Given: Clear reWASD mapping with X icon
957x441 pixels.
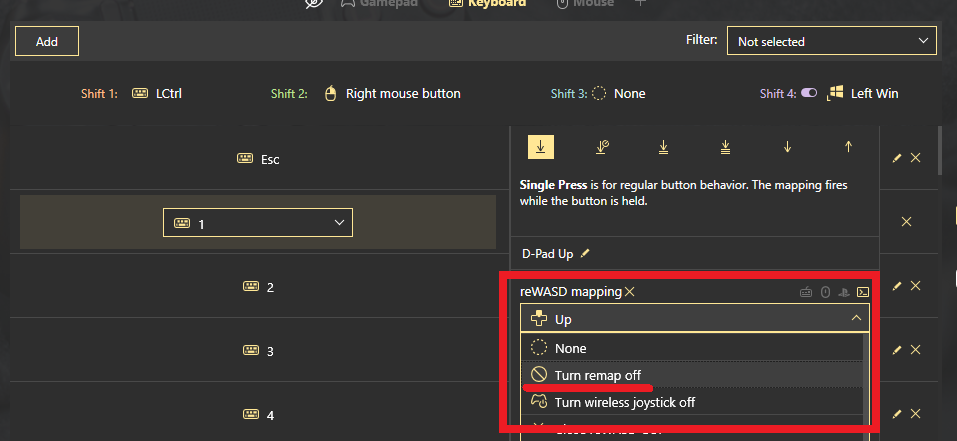Looking at the screenshot, I should [630, 291].
